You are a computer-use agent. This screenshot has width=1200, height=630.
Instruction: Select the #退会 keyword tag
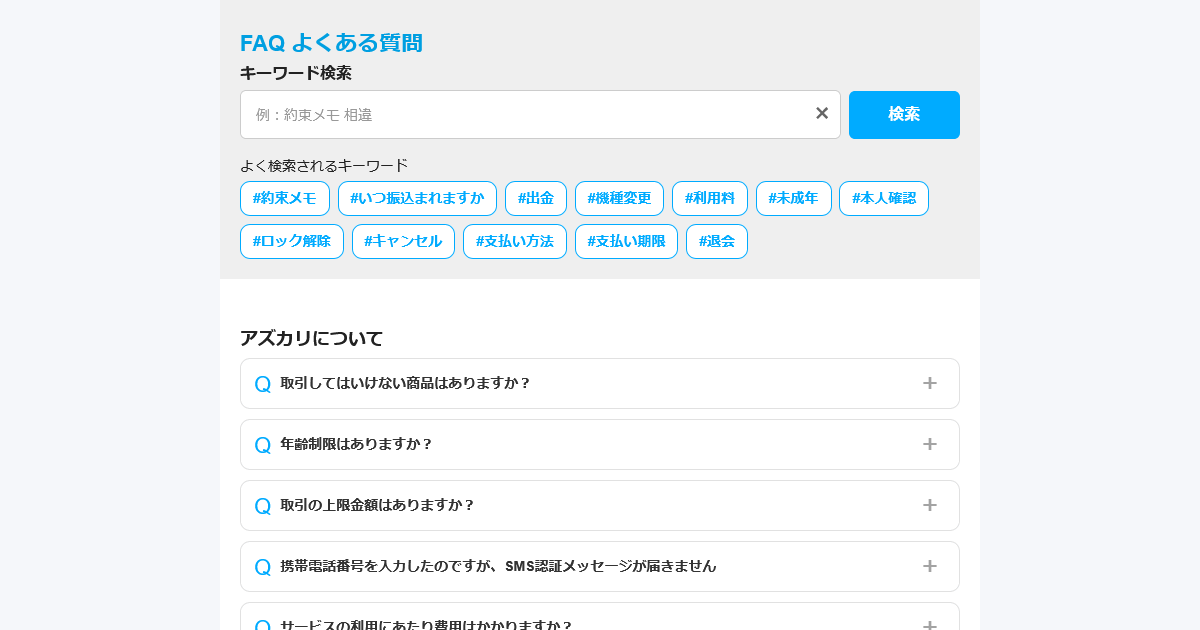[717, 241]
